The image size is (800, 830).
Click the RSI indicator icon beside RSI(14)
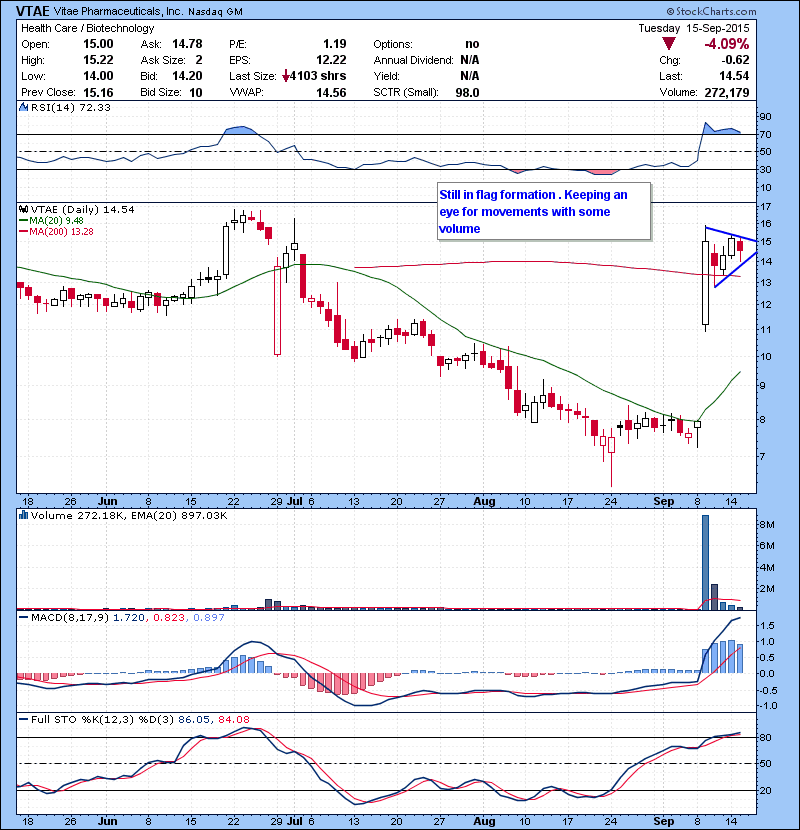(x=23, y=107)
